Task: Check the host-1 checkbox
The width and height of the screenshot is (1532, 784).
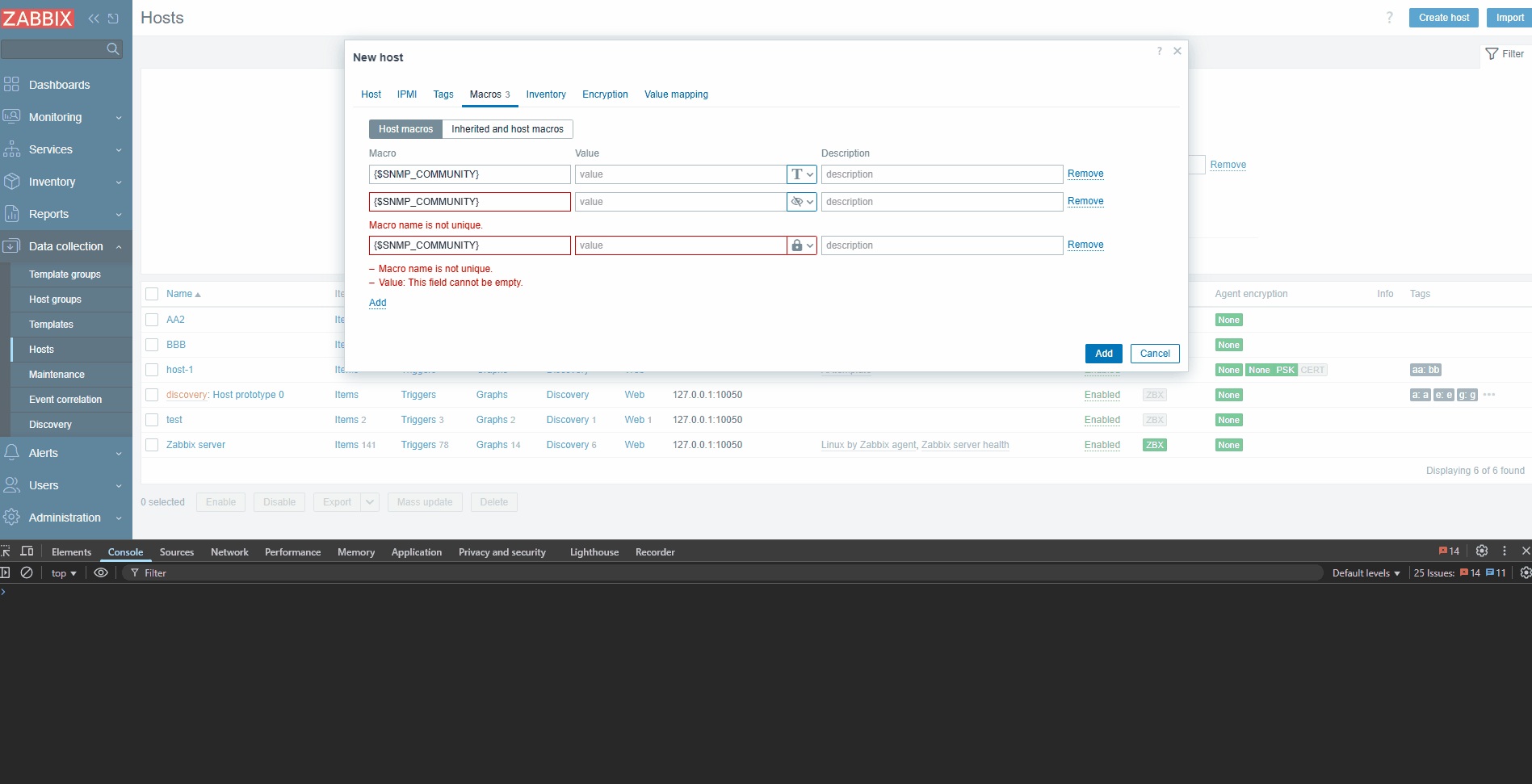Action: [x=152, y=370]
